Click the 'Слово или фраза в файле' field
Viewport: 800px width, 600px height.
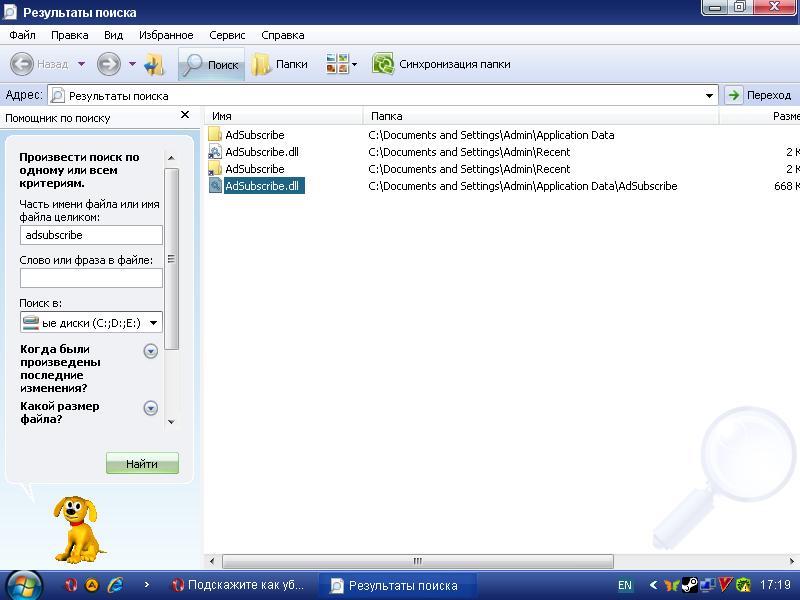pos(91,278)
